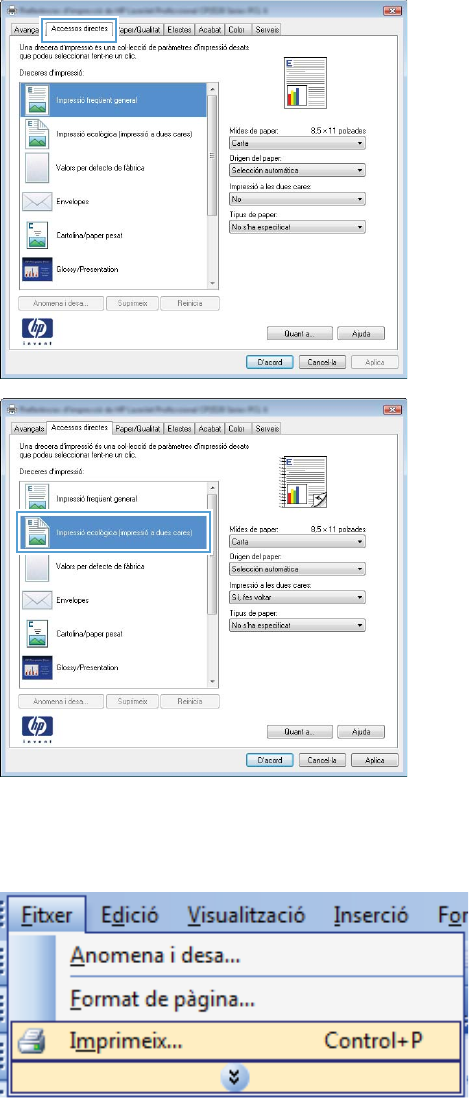The image size is (469, 1104).
Task: Open the Visualització menu
Action: pos(246,915)
